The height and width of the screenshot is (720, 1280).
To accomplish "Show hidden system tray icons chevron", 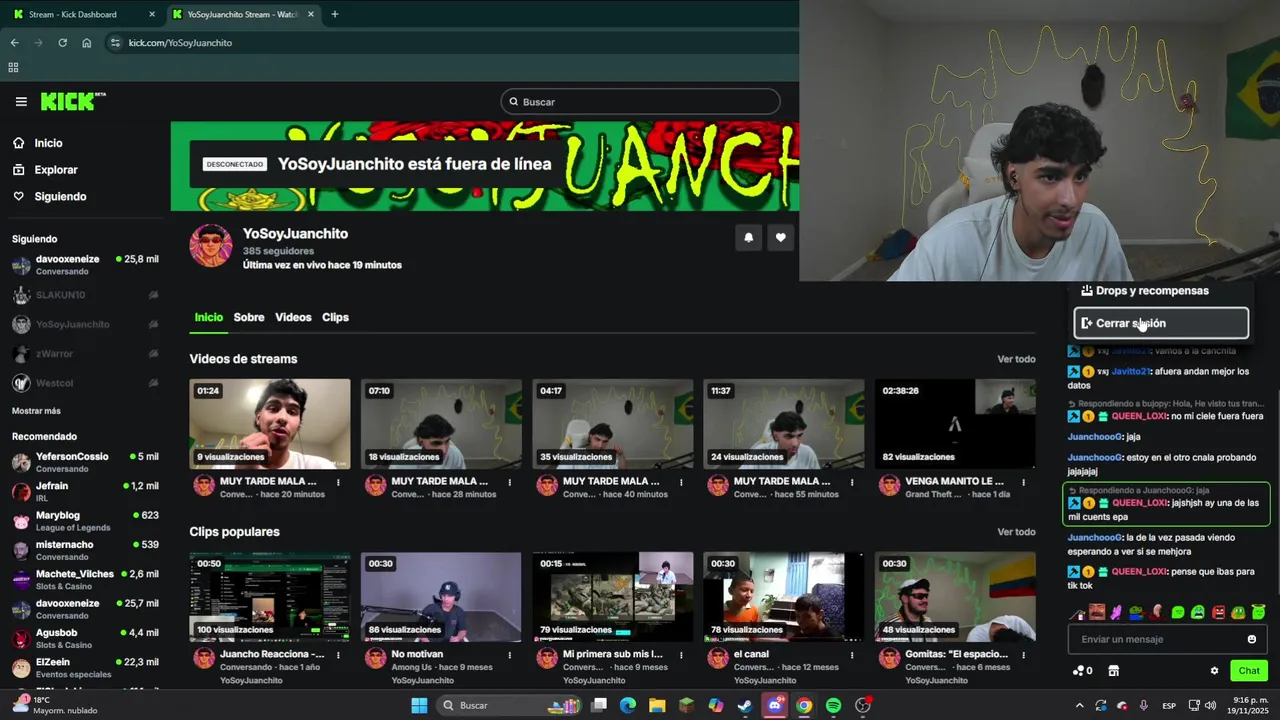I will 1079,706.
